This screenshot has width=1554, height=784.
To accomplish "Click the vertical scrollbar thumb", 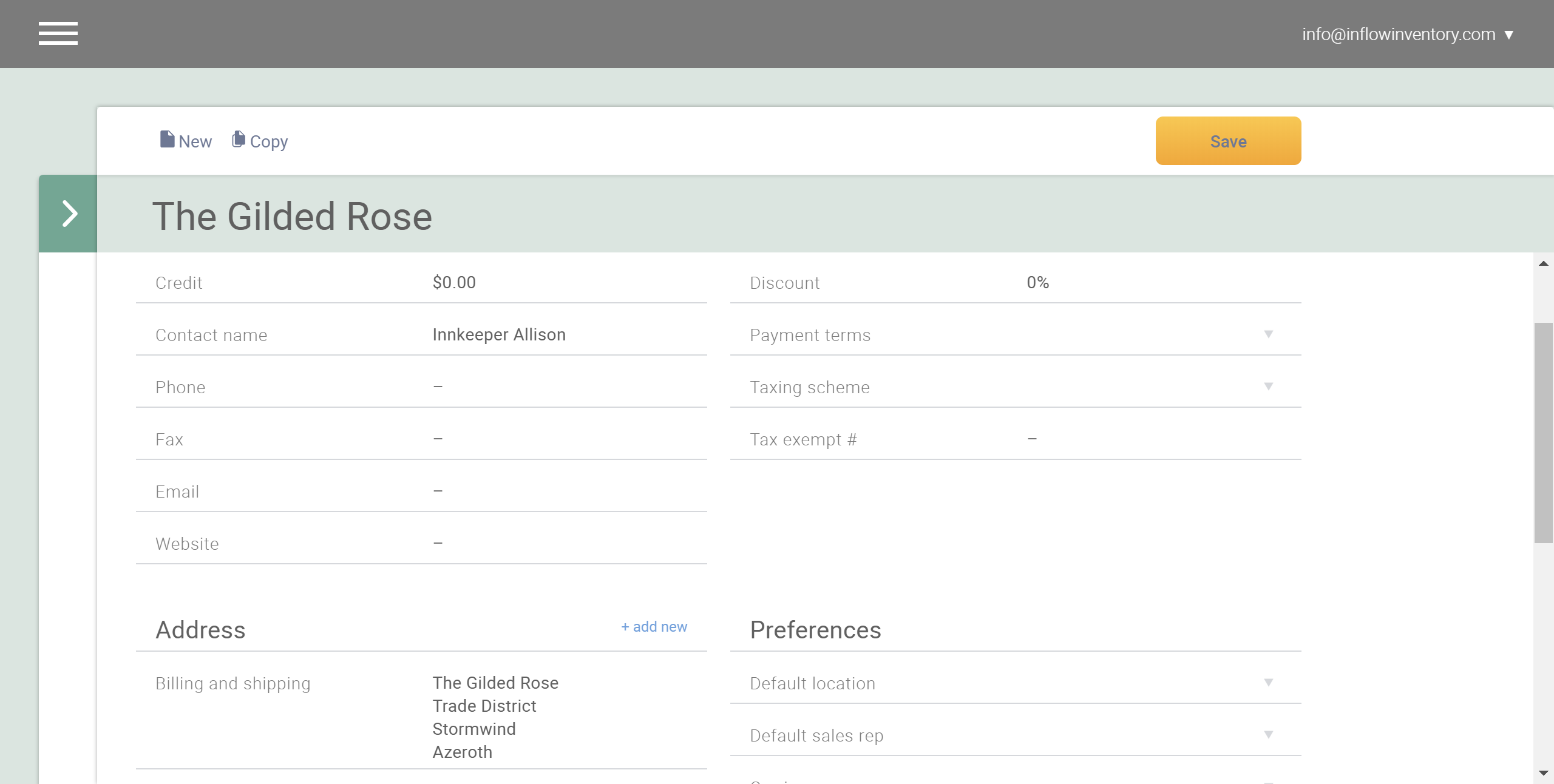I will tap(1544, 433).
